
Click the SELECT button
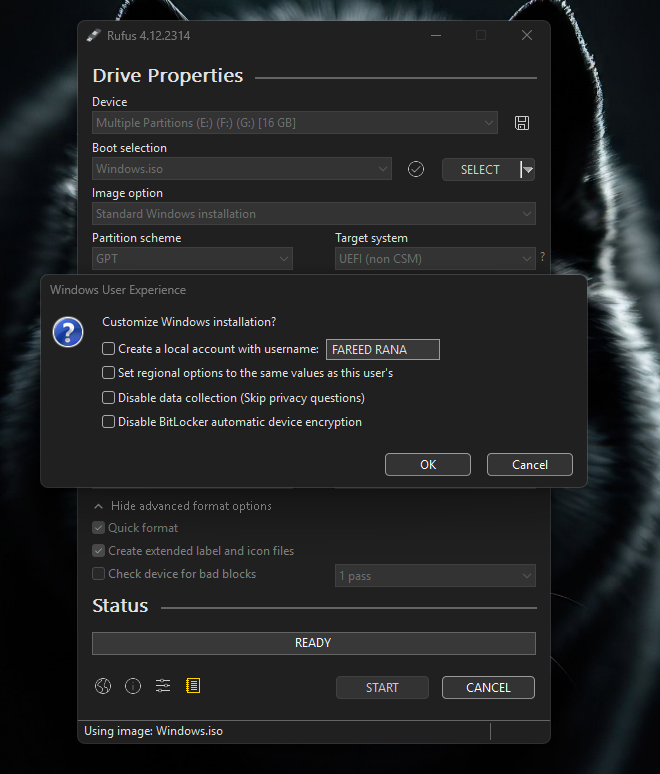[481, 170]
